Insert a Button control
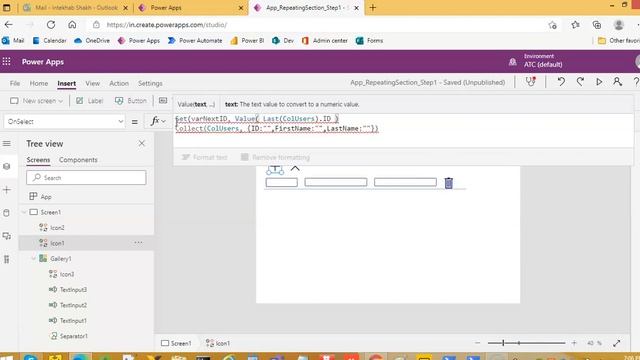 tap(131, 101)
